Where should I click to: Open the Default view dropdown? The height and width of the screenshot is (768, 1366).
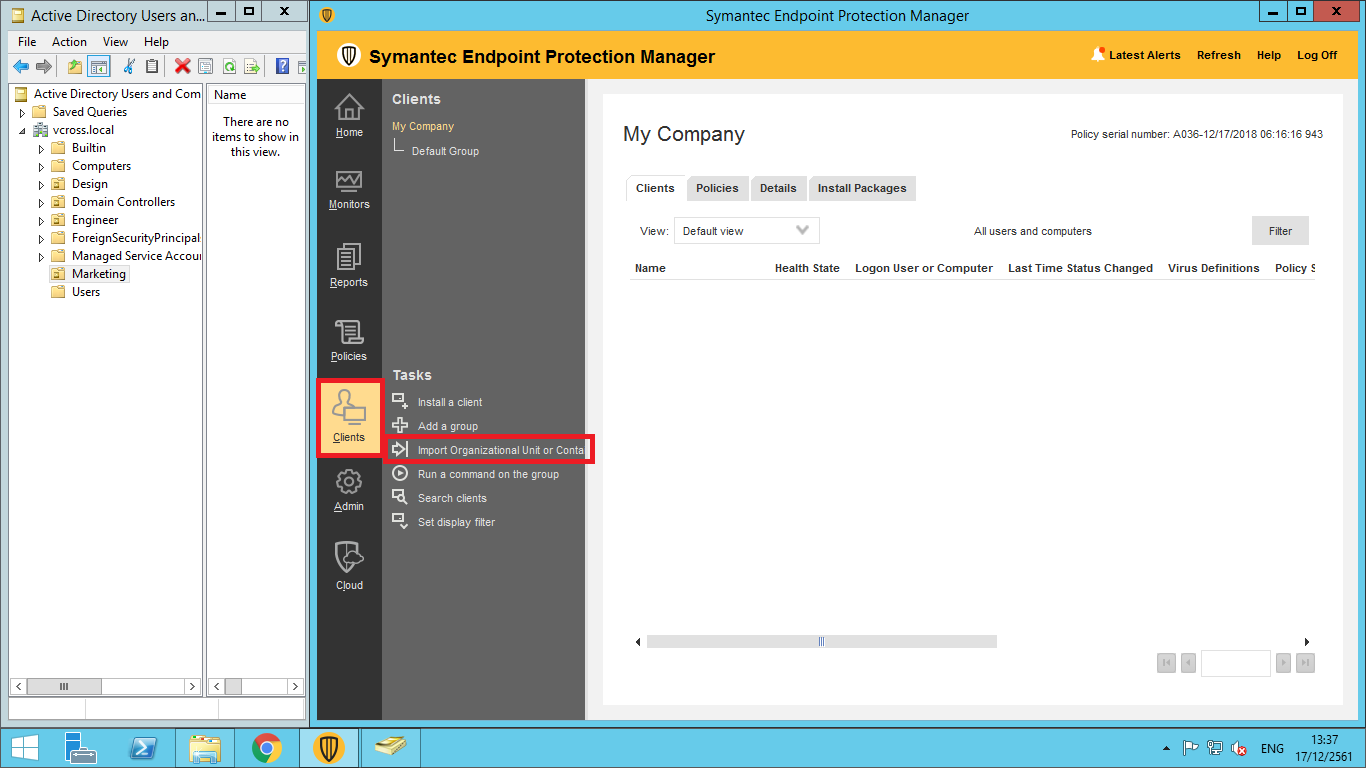coord(746,231)
